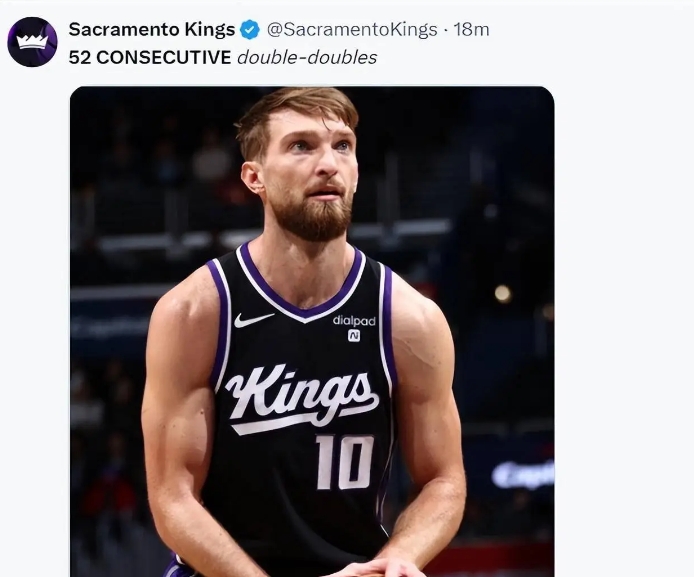Click the dot separator before the timestamp
The width and height of the screenshot is (694, 577).
446,30
